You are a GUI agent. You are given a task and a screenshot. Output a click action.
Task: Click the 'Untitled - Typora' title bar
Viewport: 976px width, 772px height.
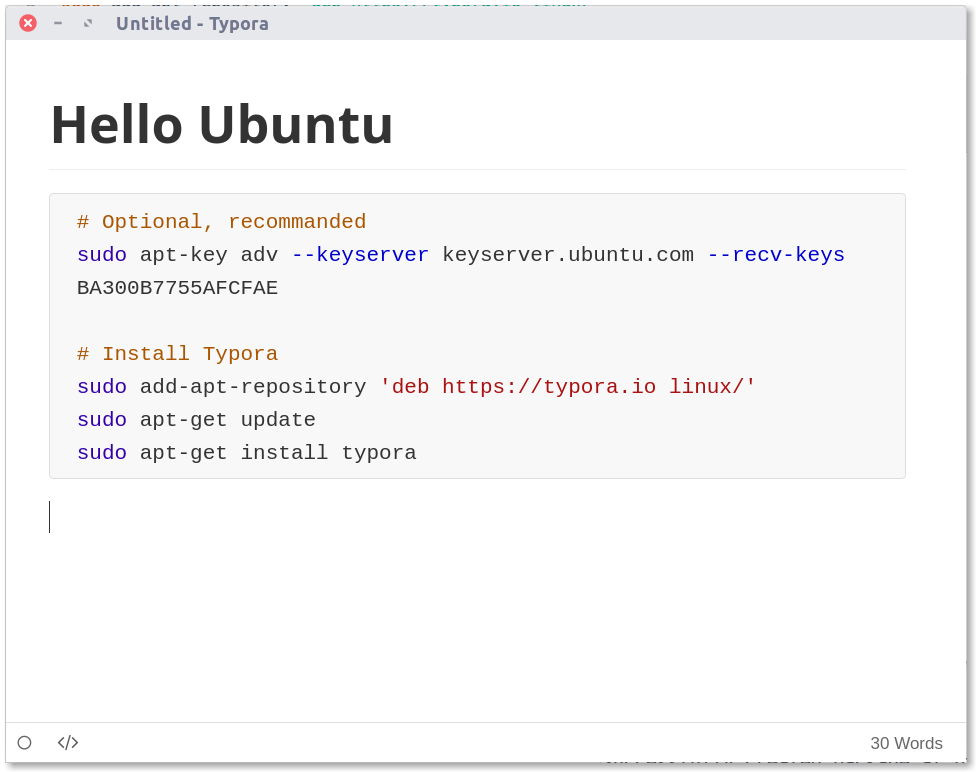click(x=192, y=24)
